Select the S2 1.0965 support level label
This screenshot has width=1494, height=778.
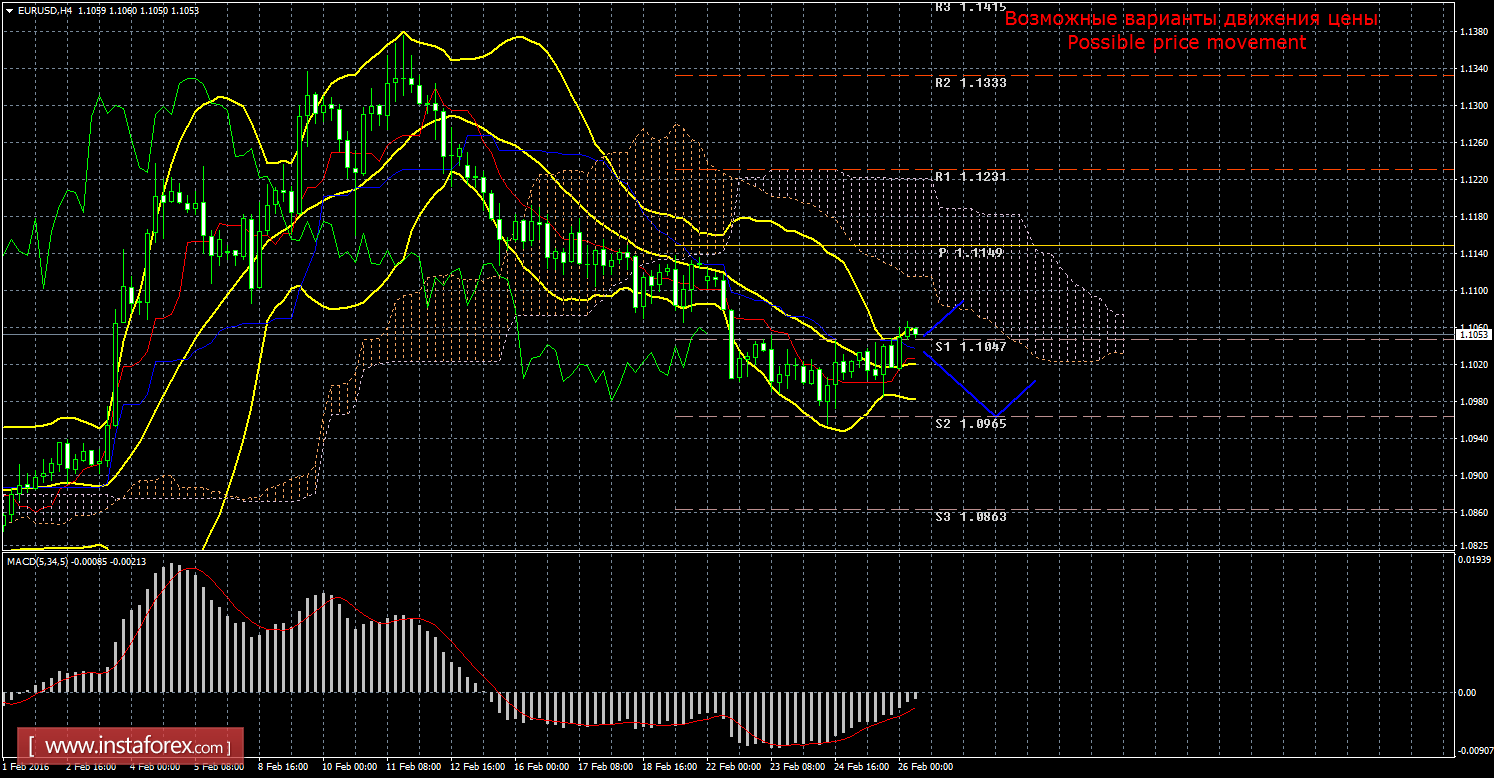(970, 423)
